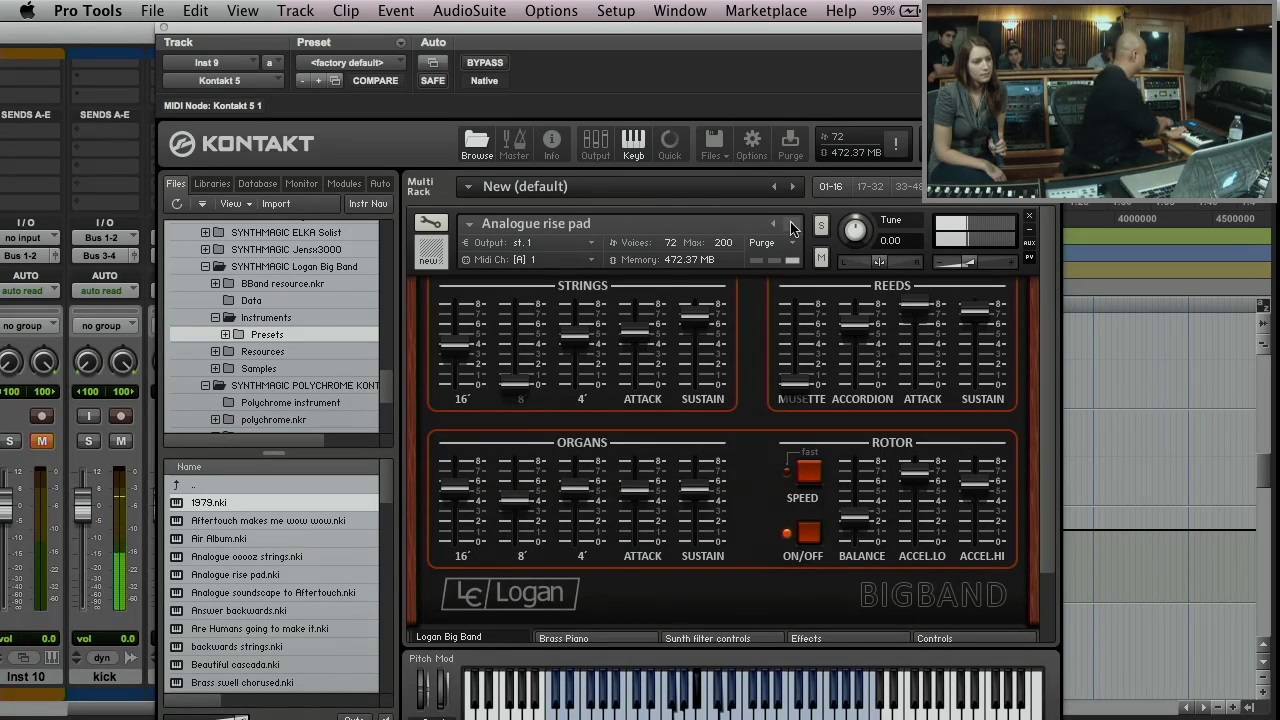Viewport: 1280px width, 720px height.
Task: Show the Kontakt Output mixer icon
Action: [595, 144]
